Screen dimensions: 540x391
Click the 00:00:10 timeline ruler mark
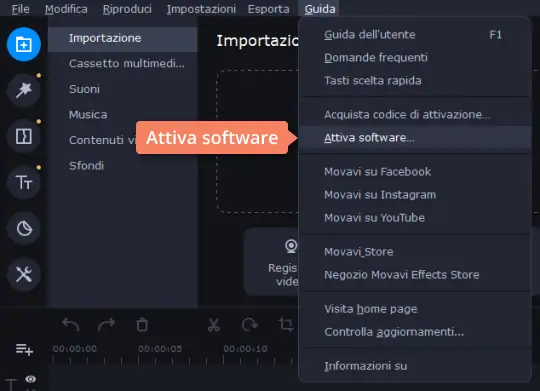tap(245, 349)
